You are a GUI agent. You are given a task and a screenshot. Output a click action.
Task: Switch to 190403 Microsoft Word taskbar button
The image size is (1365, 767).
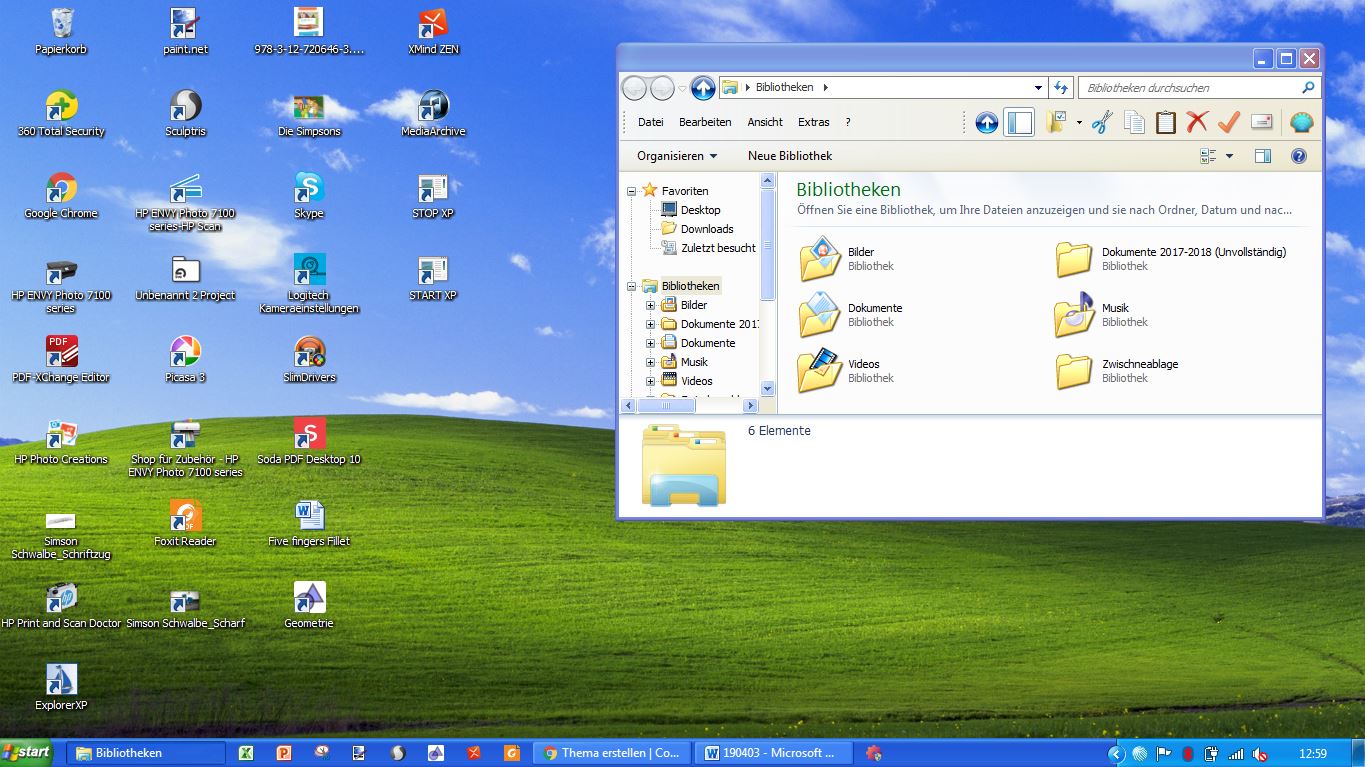[774, 753]
